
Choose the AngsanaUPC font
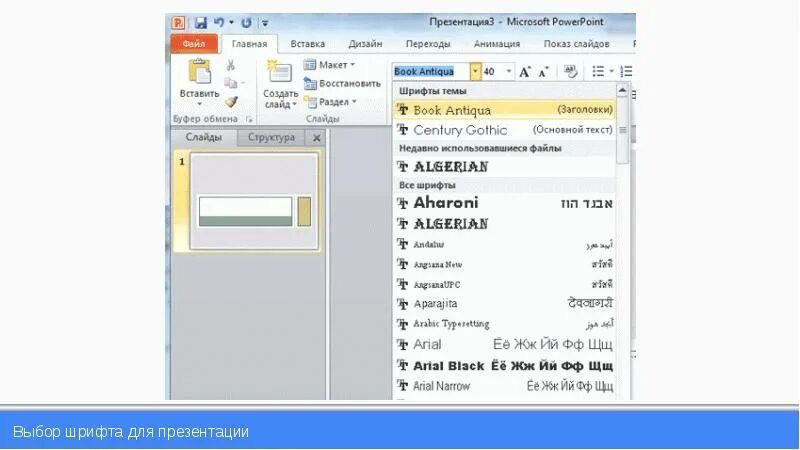pyautogui.click(x=505, y=284)
